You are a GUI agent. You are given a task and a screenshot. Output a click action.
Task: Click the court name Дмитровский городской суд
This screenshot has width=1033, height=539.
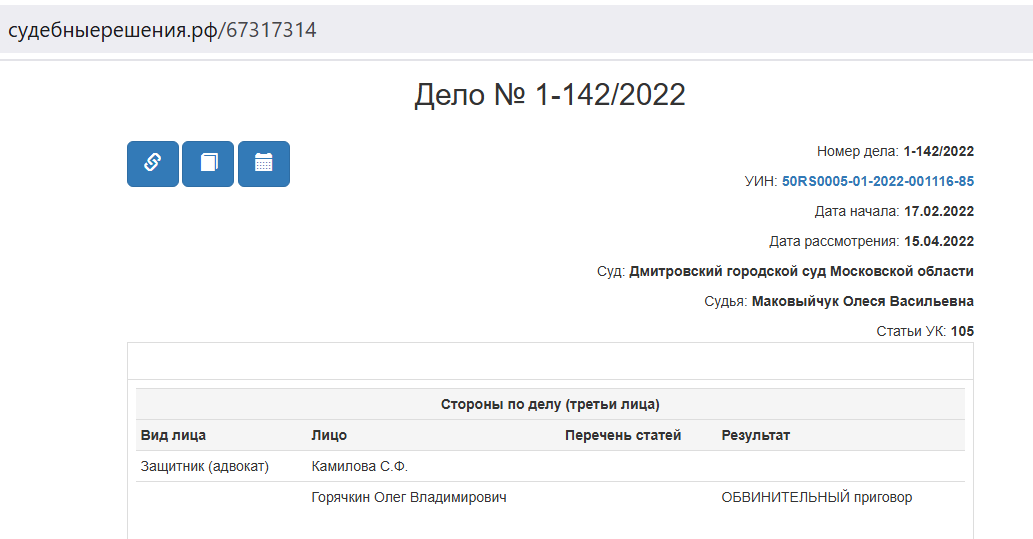727,271
